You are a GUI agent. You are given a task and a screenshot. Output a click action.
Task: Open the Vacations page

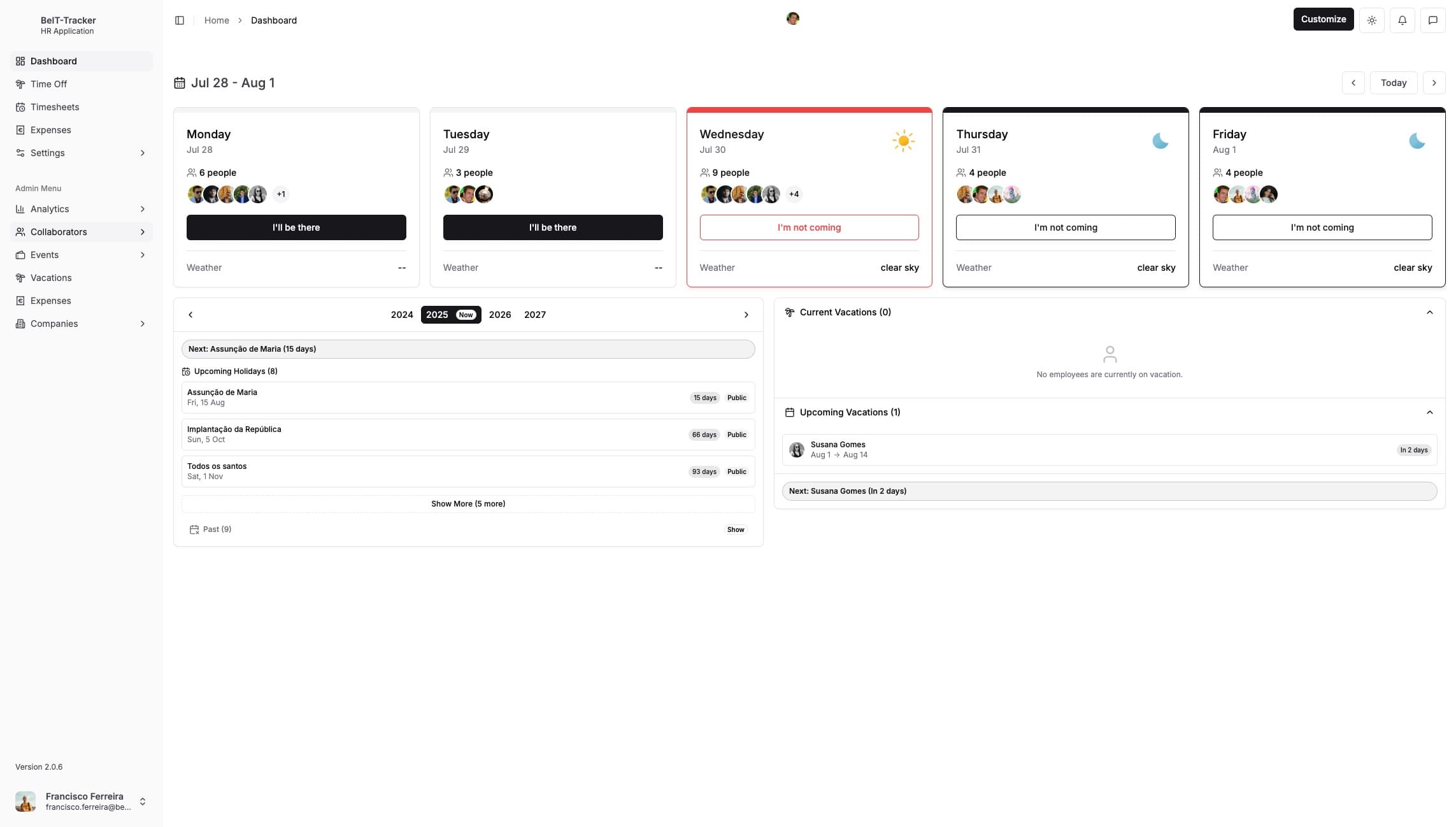coord(50,277)
